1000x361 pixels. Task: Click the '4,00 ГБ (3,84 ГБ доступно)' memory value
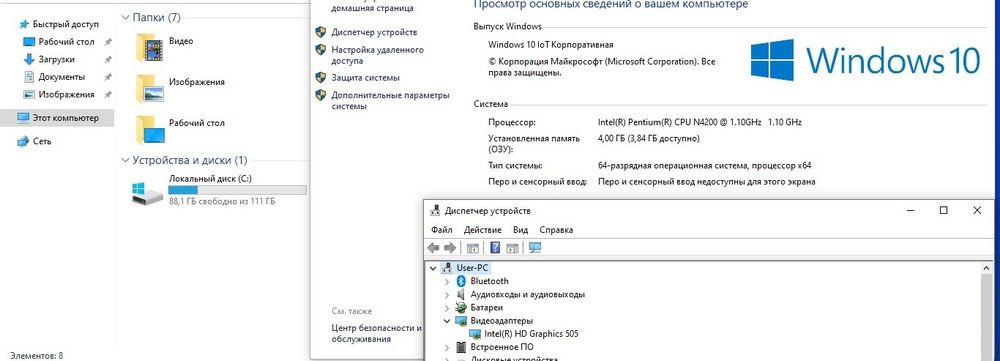(x=649, y=138)
